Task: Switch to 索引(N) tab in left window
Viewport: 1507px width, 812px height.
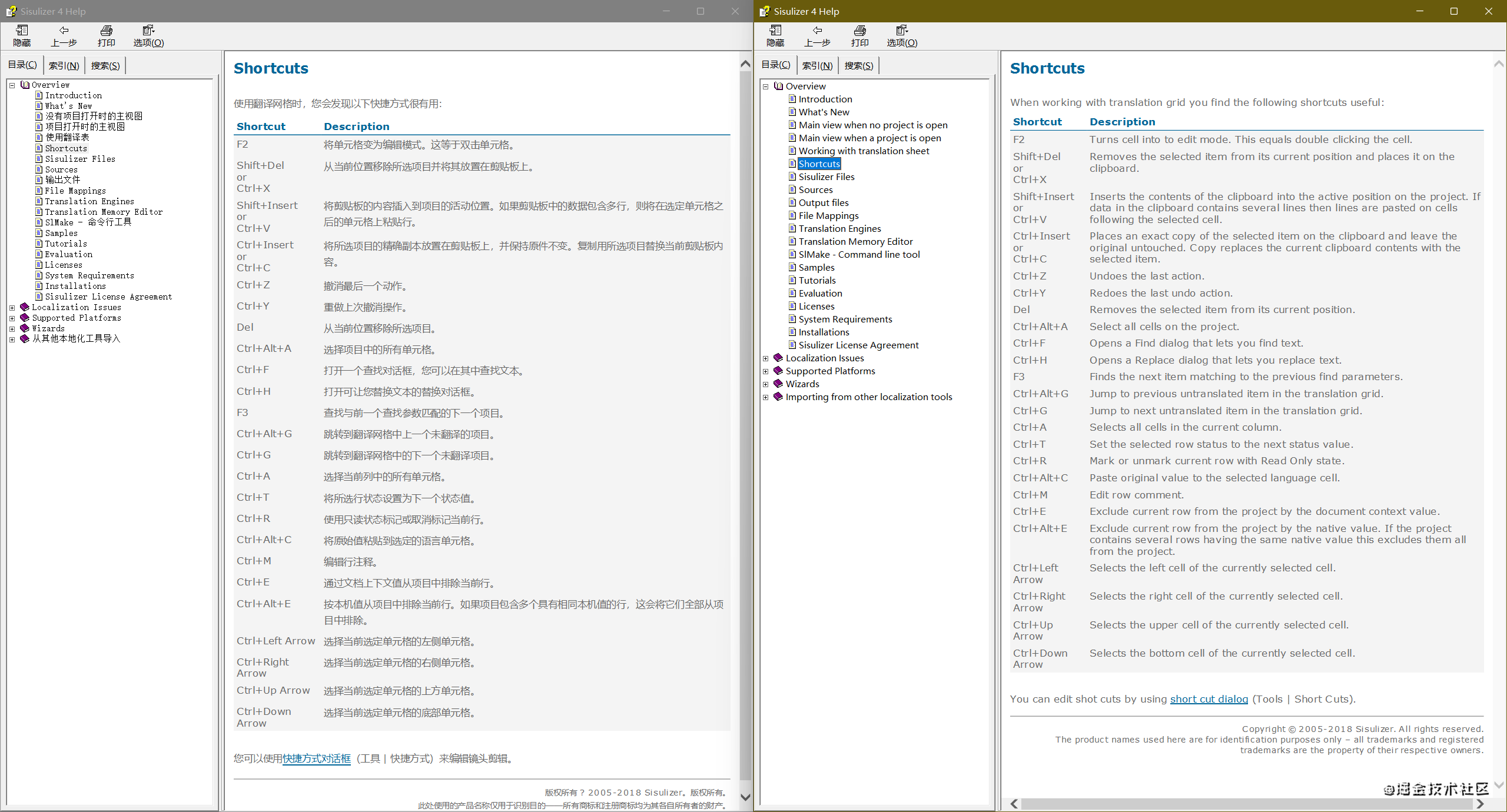Action: pyautogui.click(x=64, y=65)
